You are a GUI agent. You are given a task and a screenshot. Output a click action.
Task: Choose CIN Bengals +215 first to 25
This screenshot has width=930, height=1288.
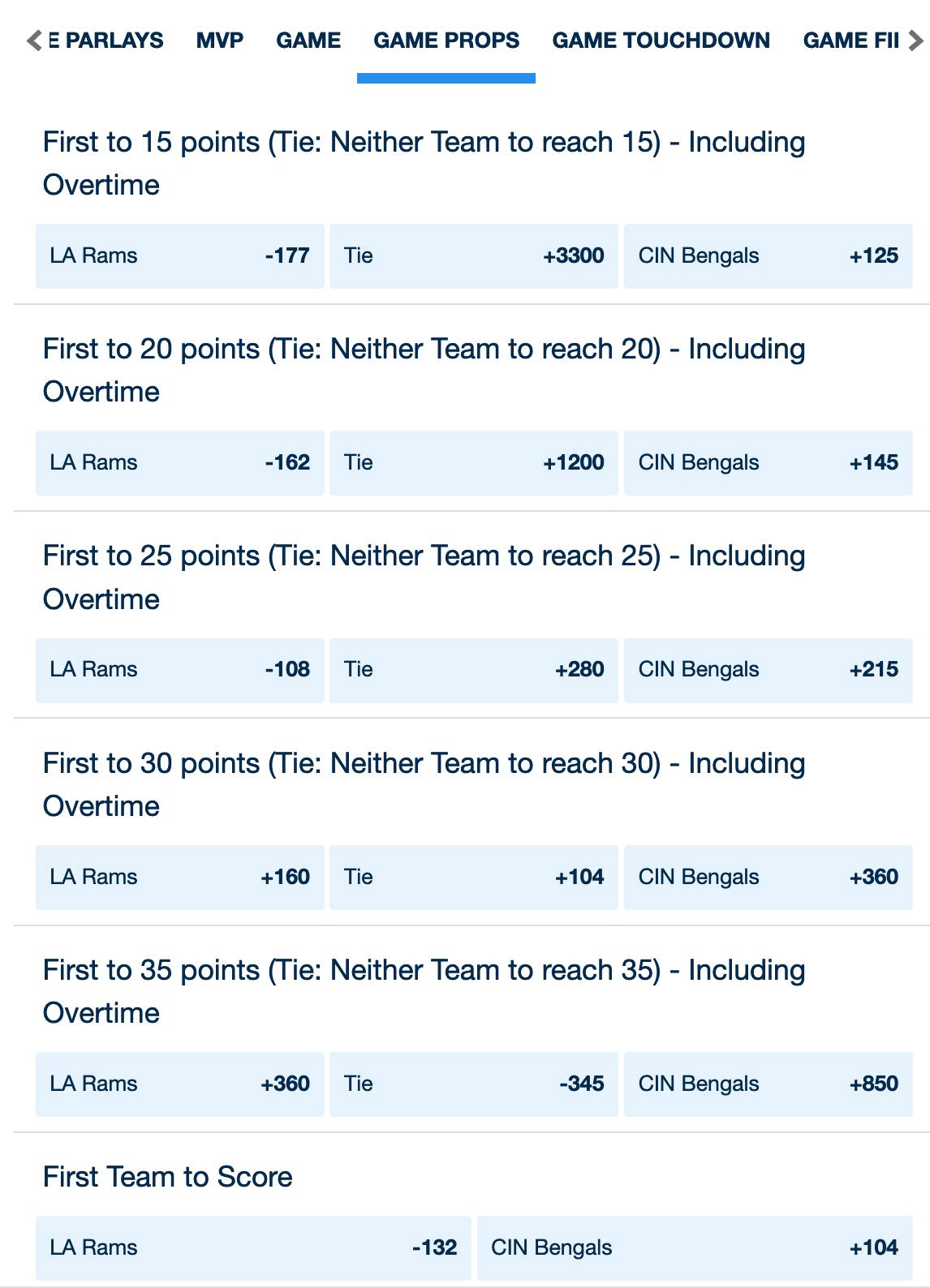(769, 670)
